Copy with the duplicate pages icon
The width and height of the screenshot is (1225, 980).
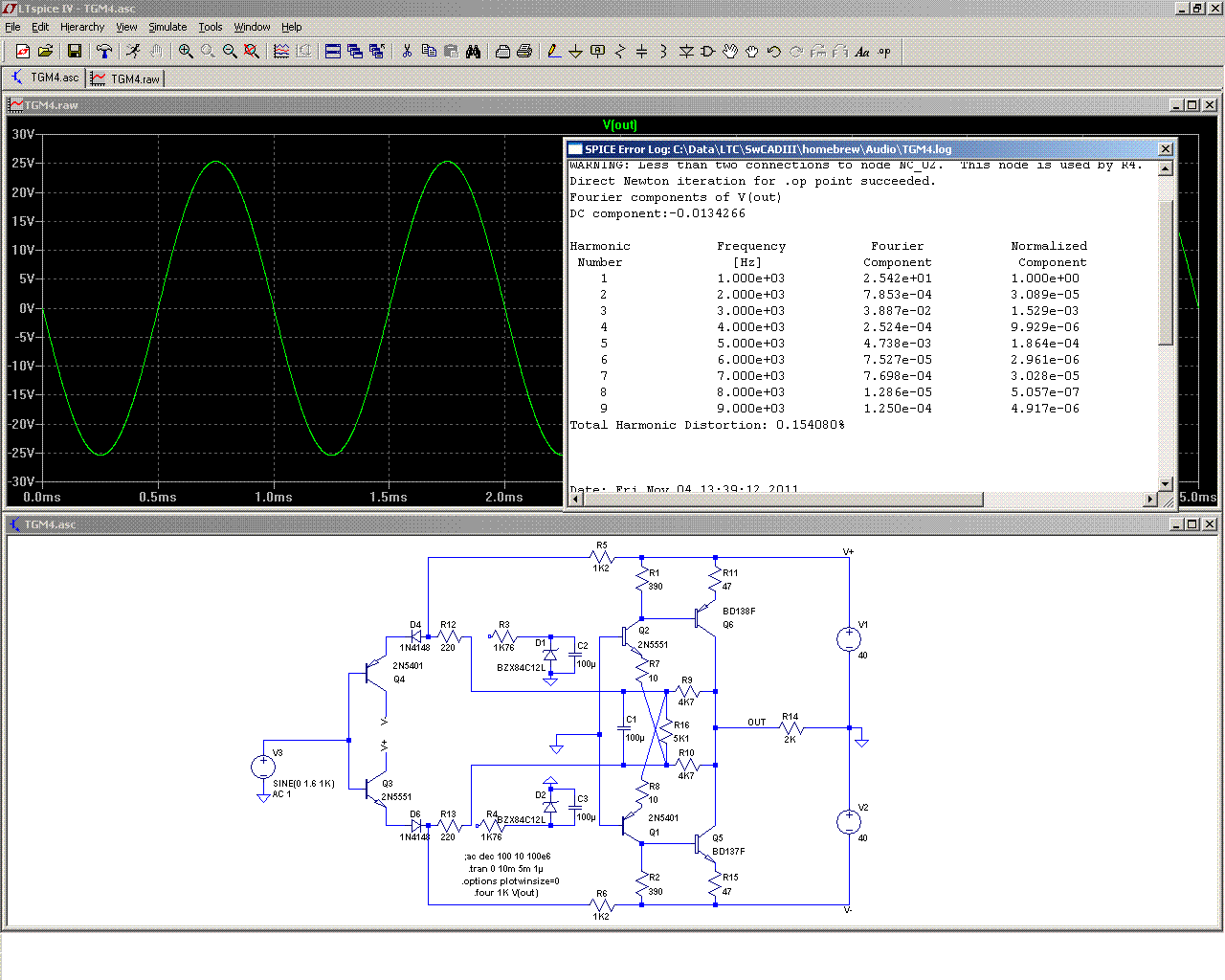[429, 52]
